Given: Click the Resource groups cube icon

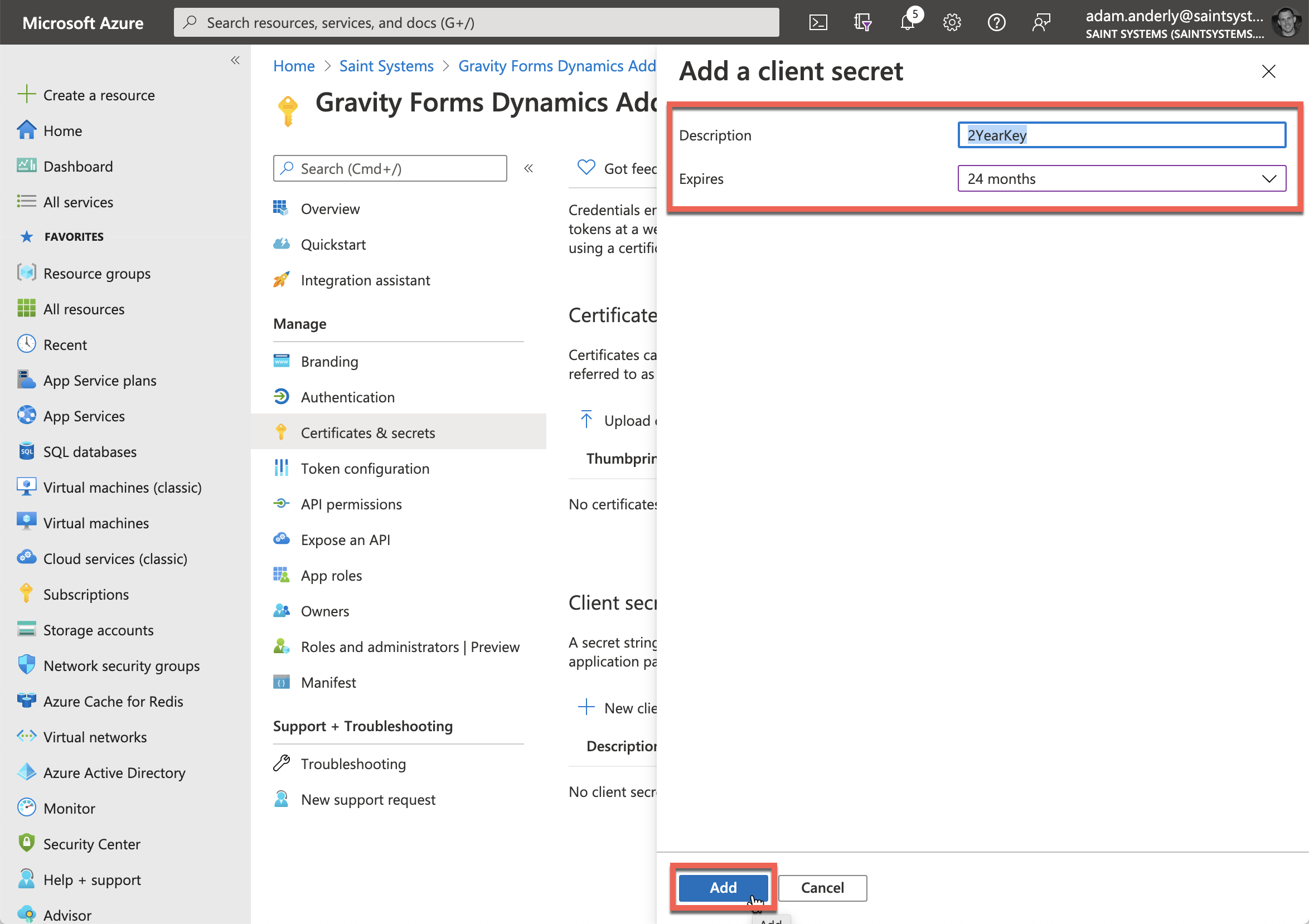Looking at the screenshot, I should 26,273.
